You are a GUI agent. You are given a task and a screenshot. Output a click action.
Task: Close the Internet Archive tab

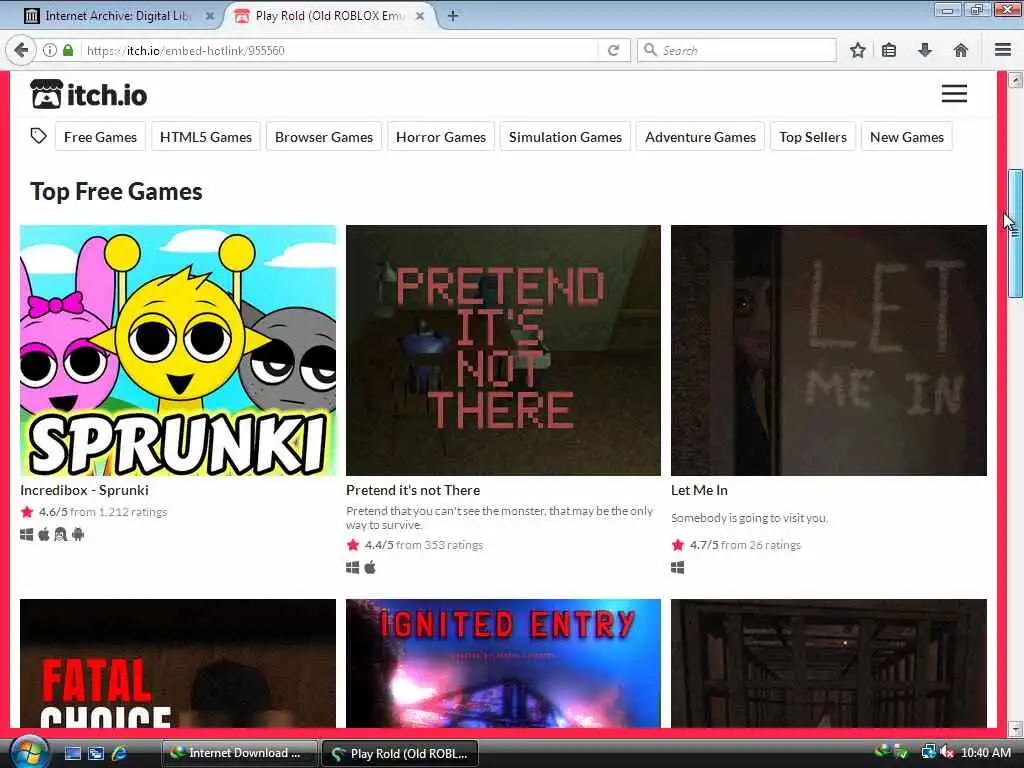pyautogui.click(x=210, y=16)
